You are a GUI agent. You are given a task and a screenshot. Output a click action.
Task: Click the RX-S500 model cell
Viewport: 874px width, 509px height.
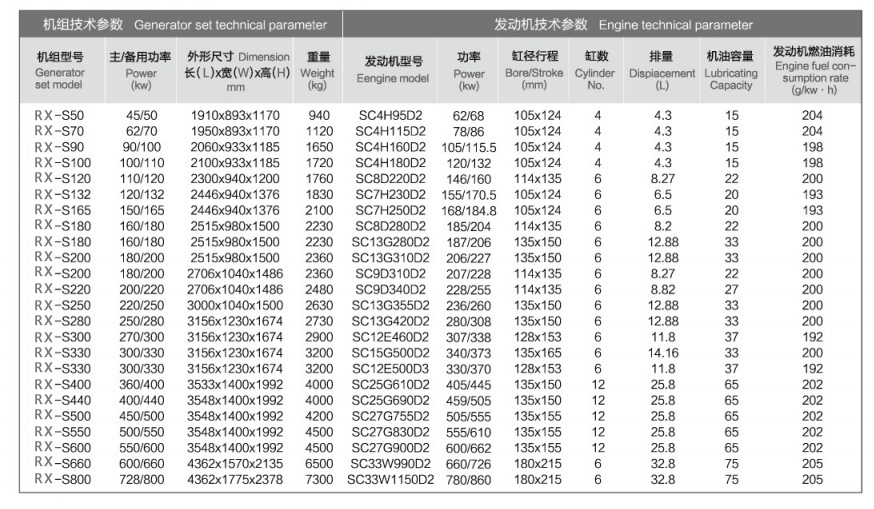click(62, 416)
